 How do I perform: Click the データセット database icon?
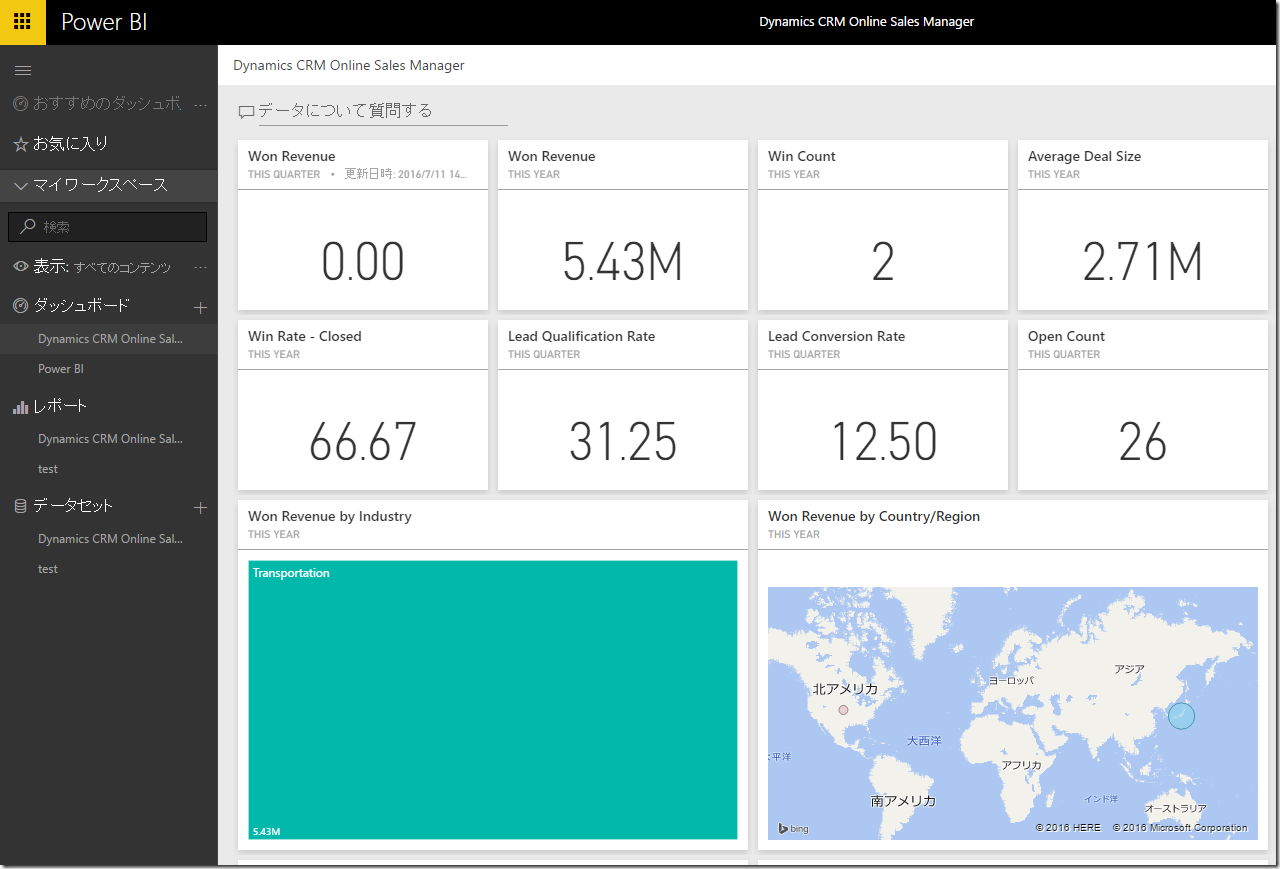(20, 506)
